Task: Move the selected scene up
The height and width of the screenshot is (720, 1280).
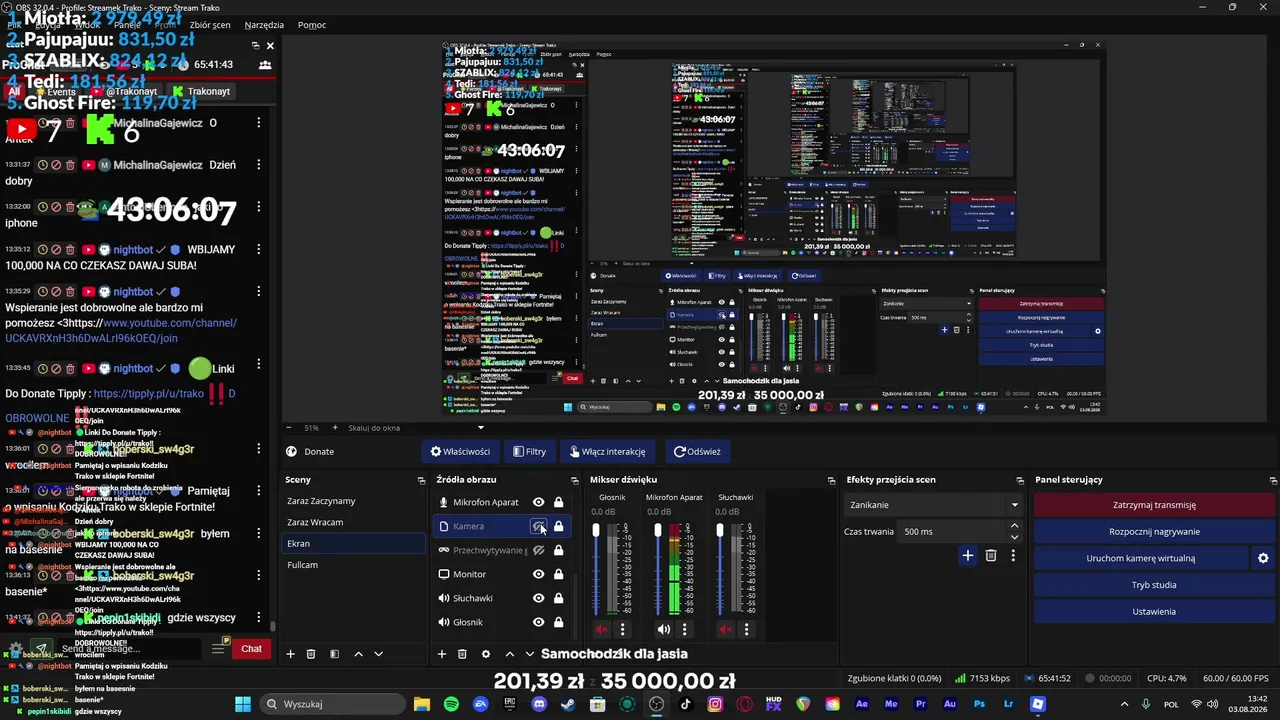Action: tap(358, 654)
